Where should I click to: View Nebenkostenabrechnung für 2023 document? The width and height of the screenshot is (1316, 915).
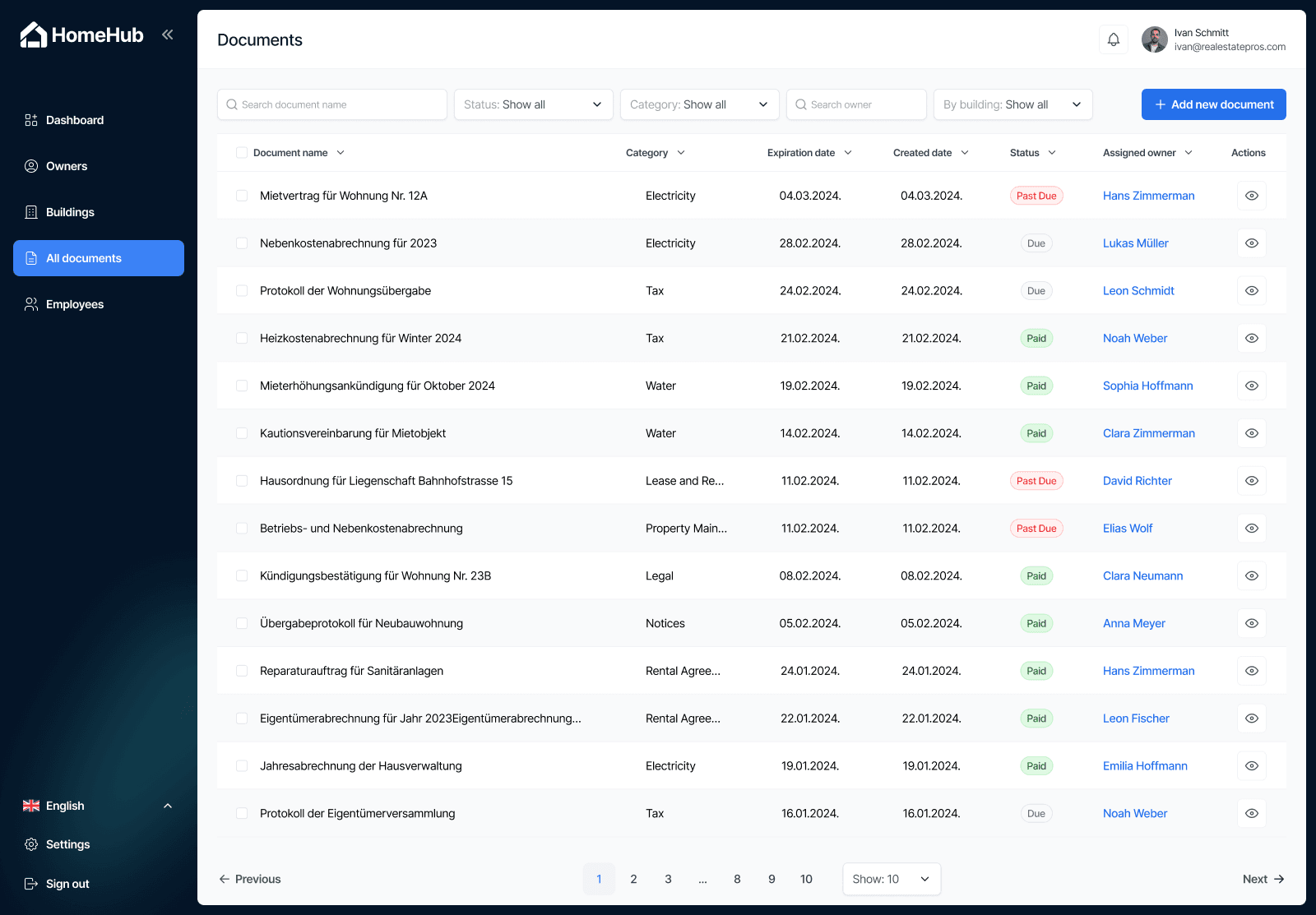[x=1252, y=243]
